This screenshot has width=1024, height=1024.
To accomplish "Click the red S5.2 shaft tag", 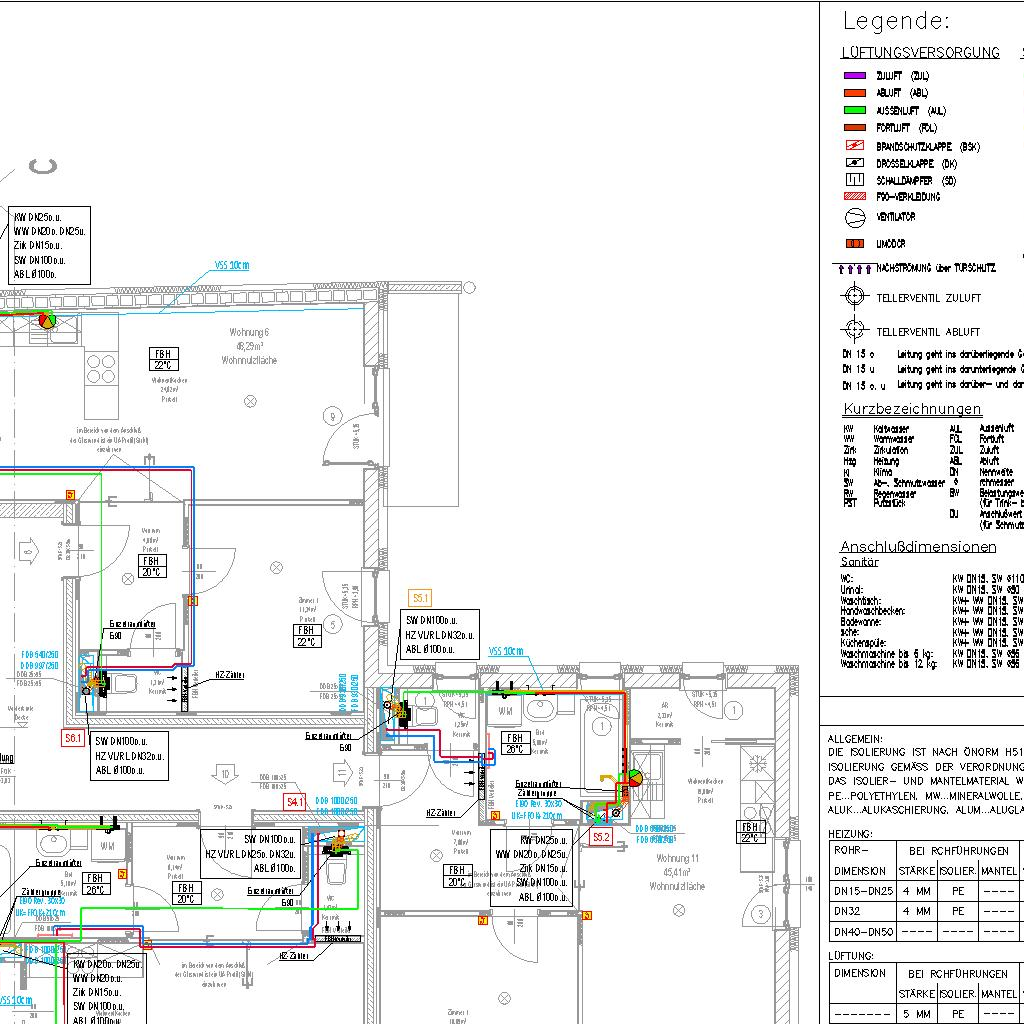I will coord(601,836).
